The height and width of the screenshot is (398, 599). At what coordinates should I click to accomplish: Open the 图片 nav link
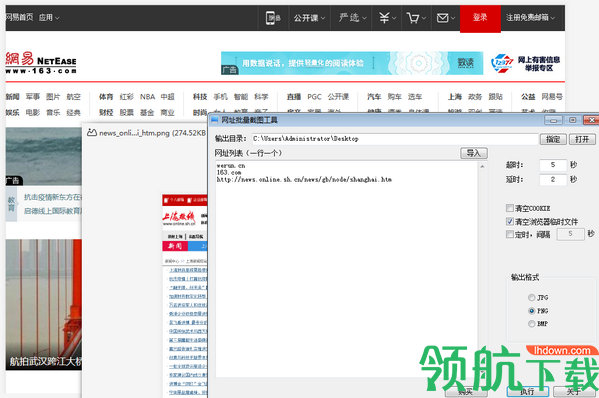(x=53, y=97)
